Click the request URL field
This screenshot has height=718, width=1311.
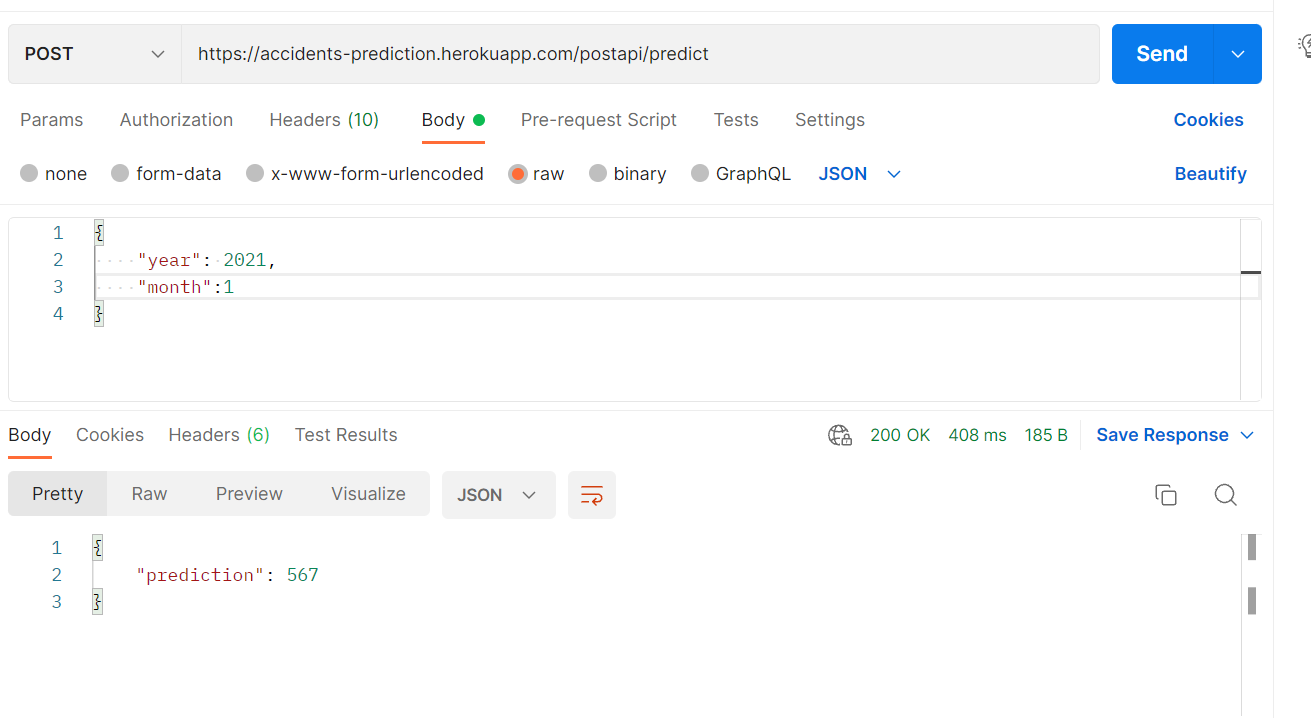tap(640, 54)
